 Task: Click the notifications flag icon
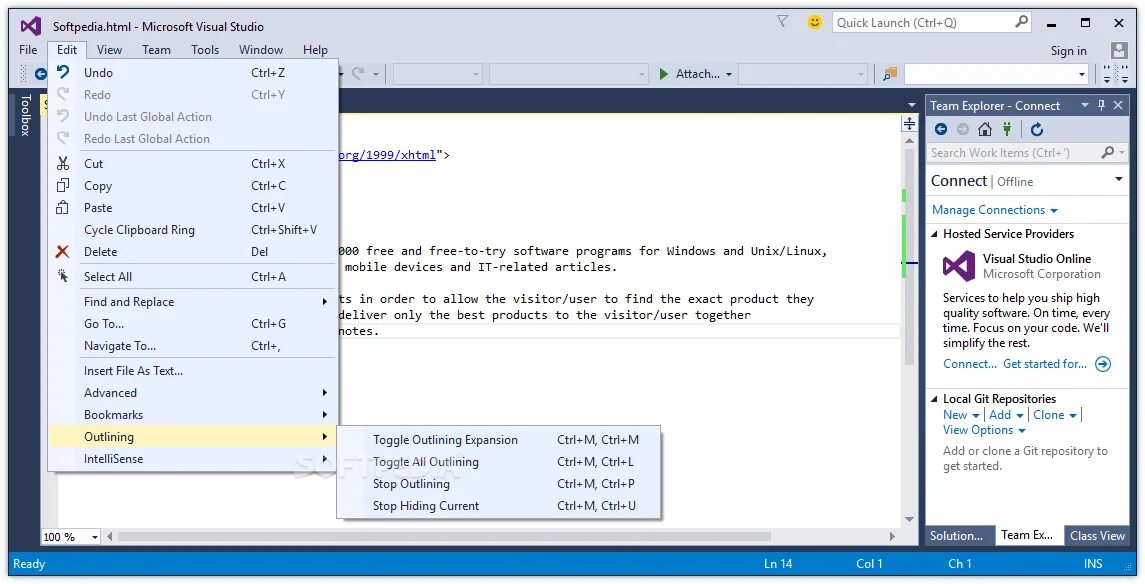(782, 22)
